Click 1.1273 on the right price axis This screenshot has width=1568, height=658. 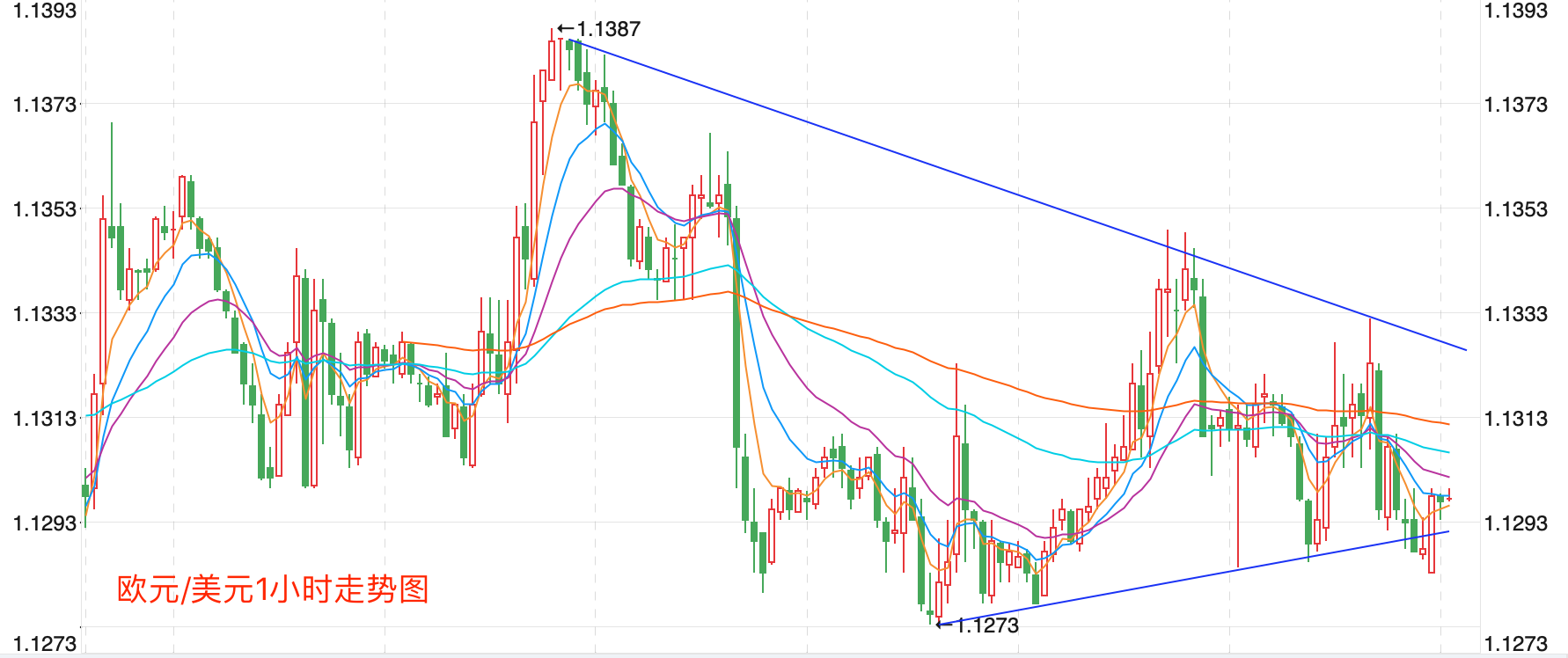(x=1515, y=644)
